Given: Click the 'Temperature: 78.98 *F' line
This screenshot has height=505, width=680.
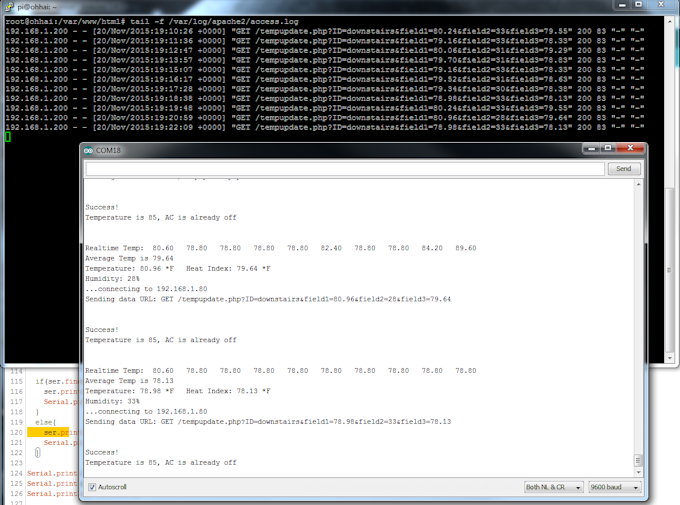Looking at the screenshot, I should pyautogui.click(x=178, y=391).
